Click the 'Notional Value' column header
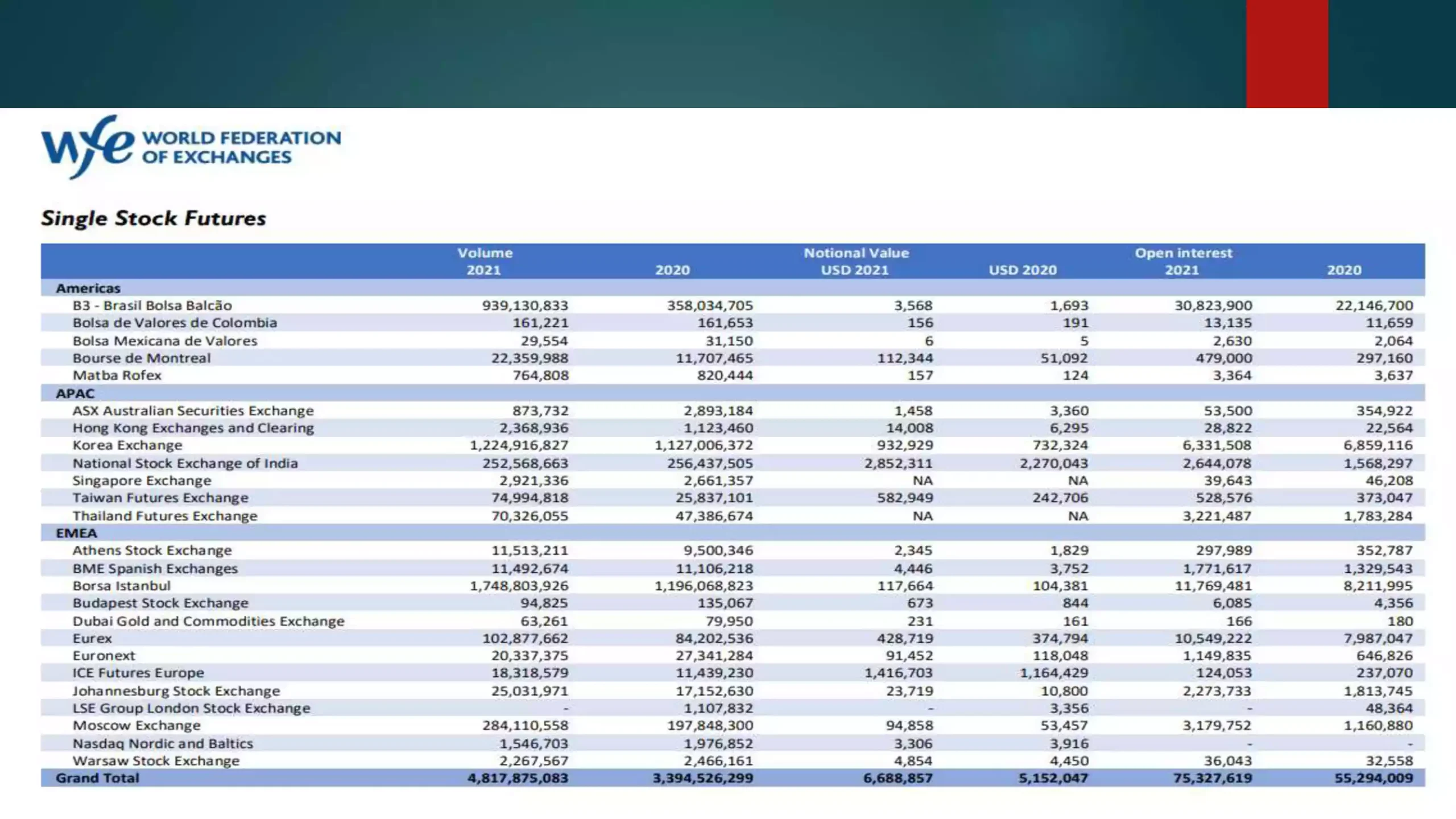This screenshot has width=1456, height=819. [x=856, y=253]
